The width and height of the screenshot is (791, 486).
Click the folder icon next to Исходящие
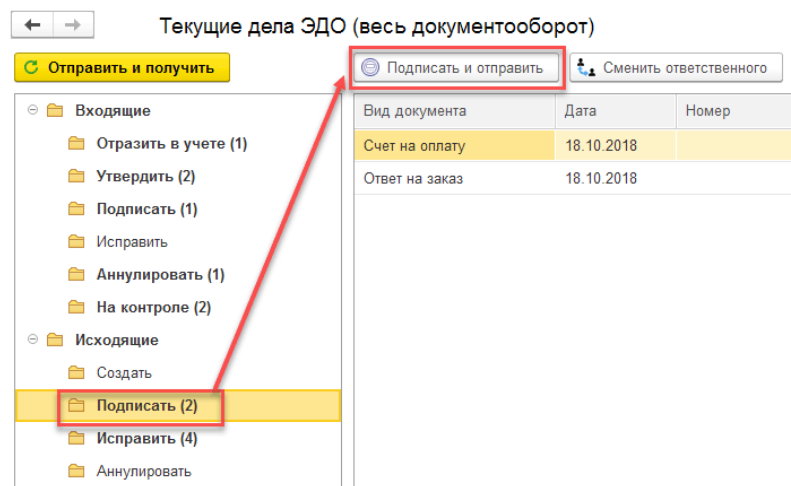pos(55,340)
